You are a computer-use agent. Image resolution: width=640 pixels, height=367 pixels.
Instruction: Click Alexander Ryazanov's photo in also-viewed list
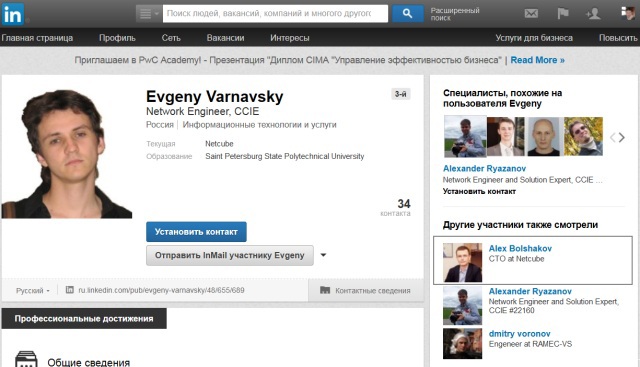tap(462, 306)
